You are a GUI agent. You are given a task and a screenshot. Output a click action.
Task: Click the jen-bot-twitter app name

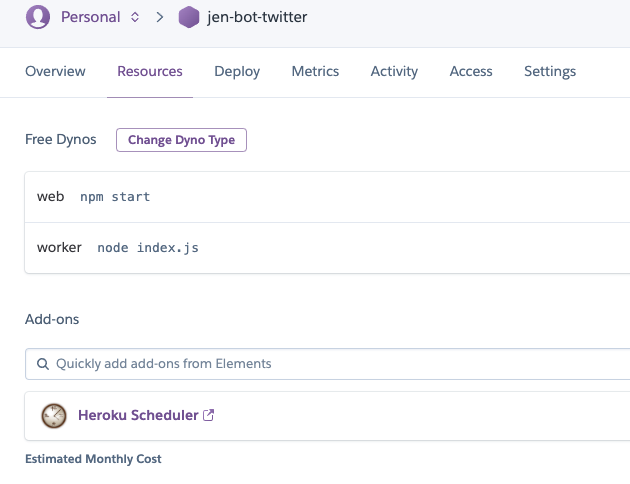tap(257, 17)
